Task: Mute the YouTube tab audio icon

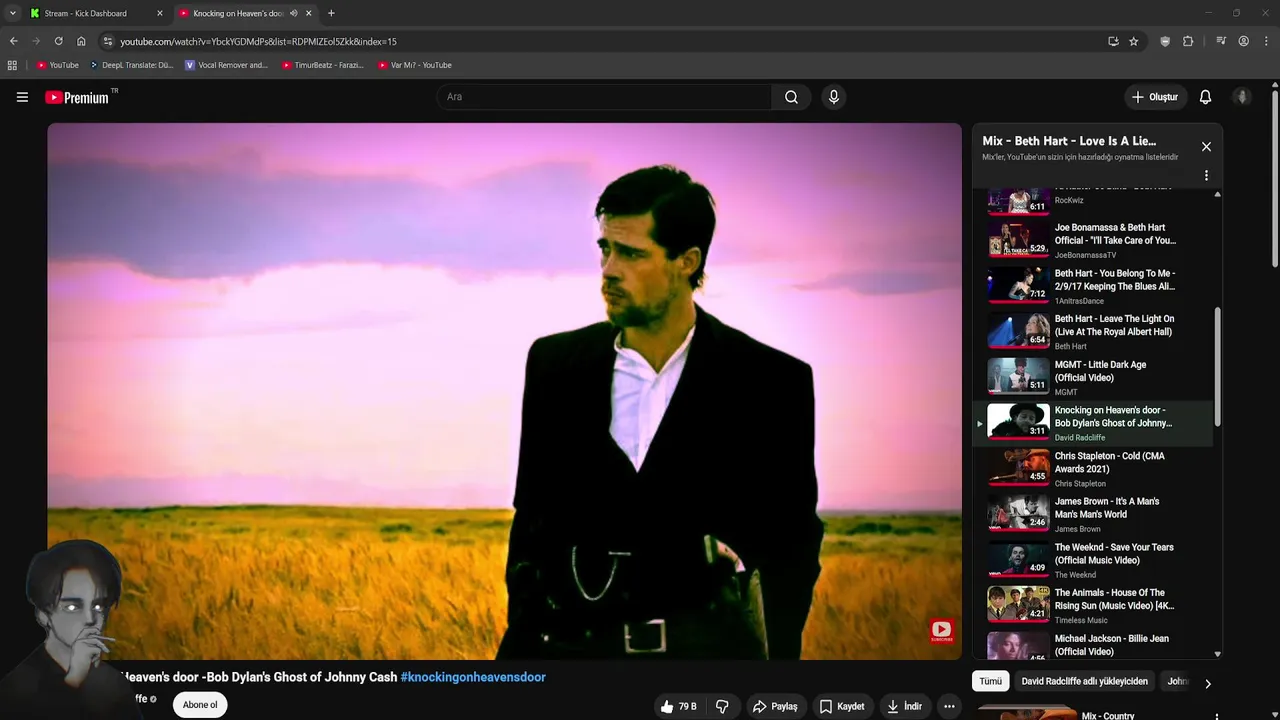Action: pyautogui.click(x=293, y=13)
